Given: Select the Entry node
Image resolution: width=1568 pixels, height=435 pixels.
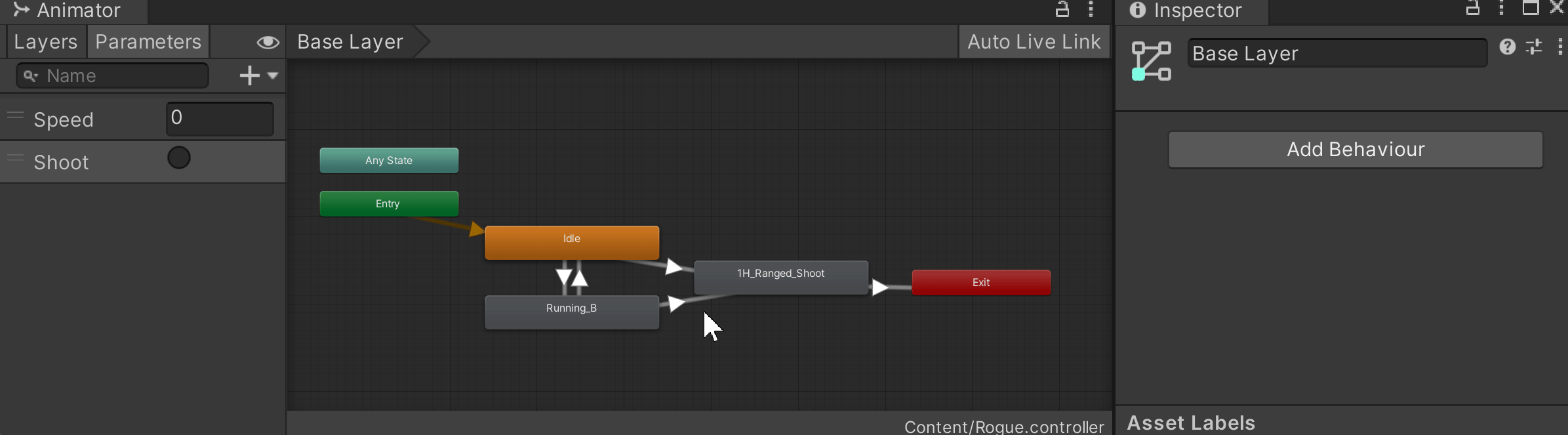Looking at the screenshot, I should 389,203.
